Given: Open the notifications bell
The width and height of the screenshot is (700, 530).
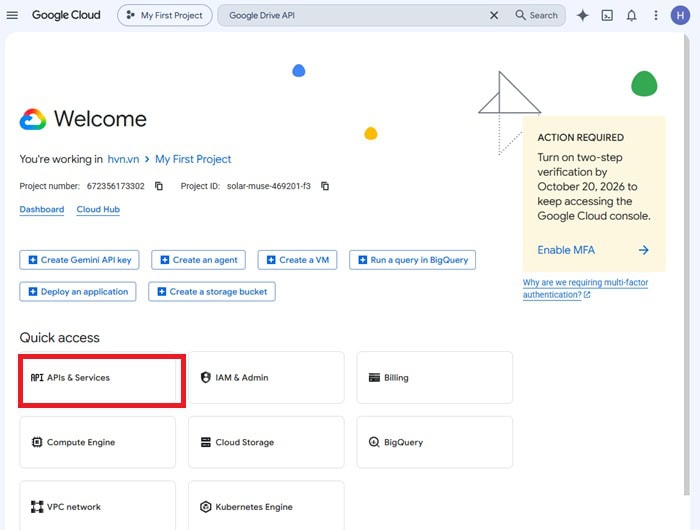Looking at the screenshot, I should 631,15.
